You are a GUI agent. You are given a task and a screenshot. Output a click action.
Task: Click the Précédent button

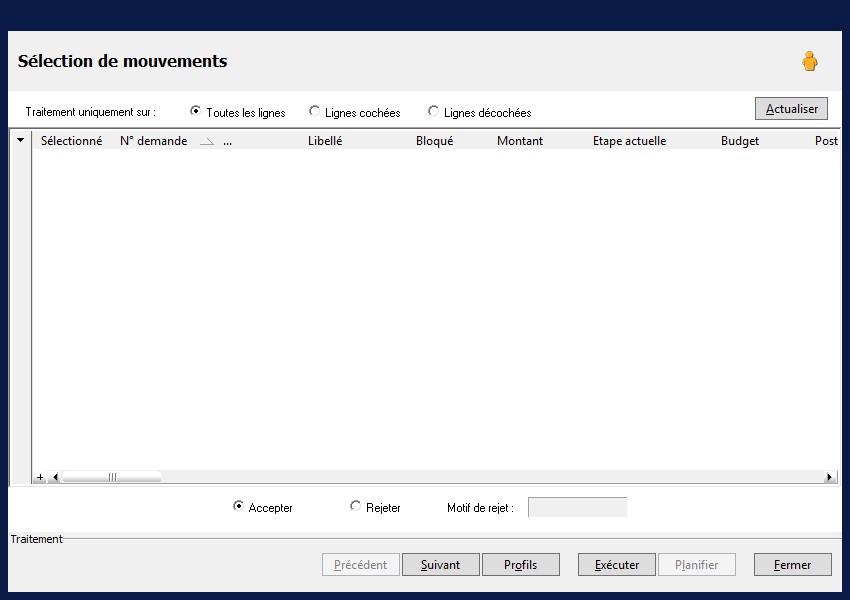tap(360, 565)
